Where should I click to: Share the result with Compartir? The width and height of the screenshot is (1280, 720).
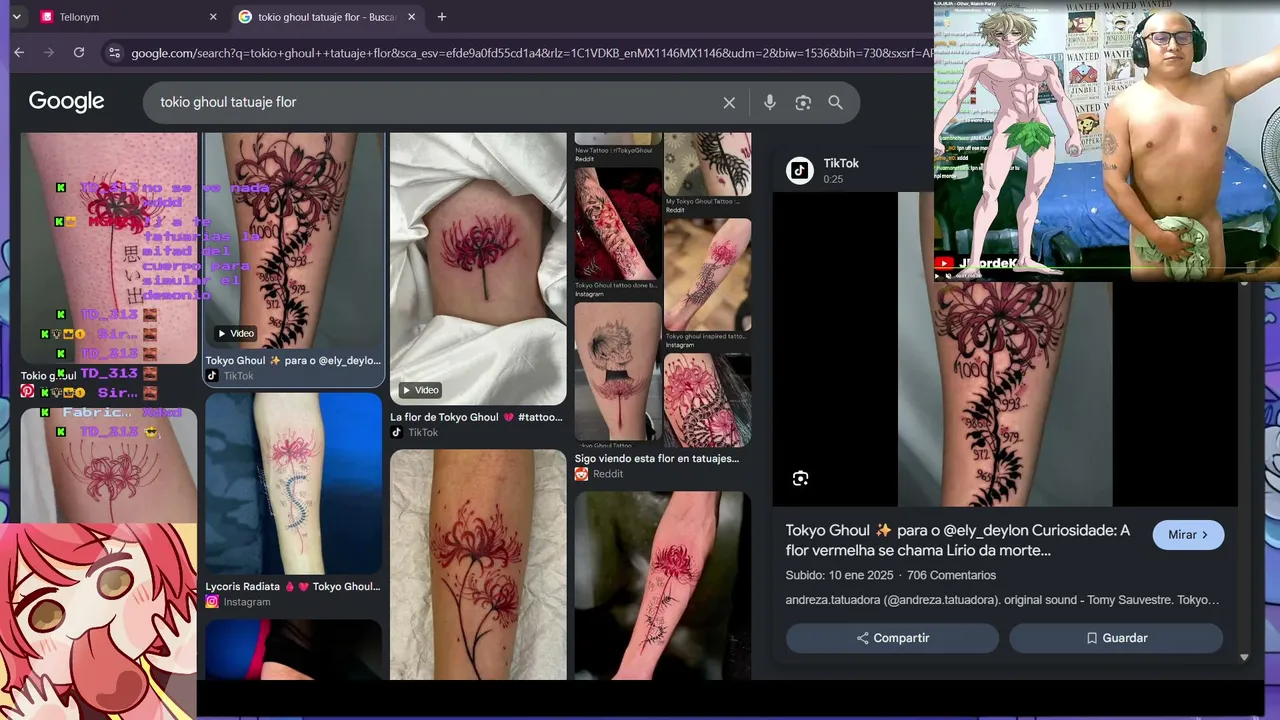pyautogui.click(x=892, y=638)
